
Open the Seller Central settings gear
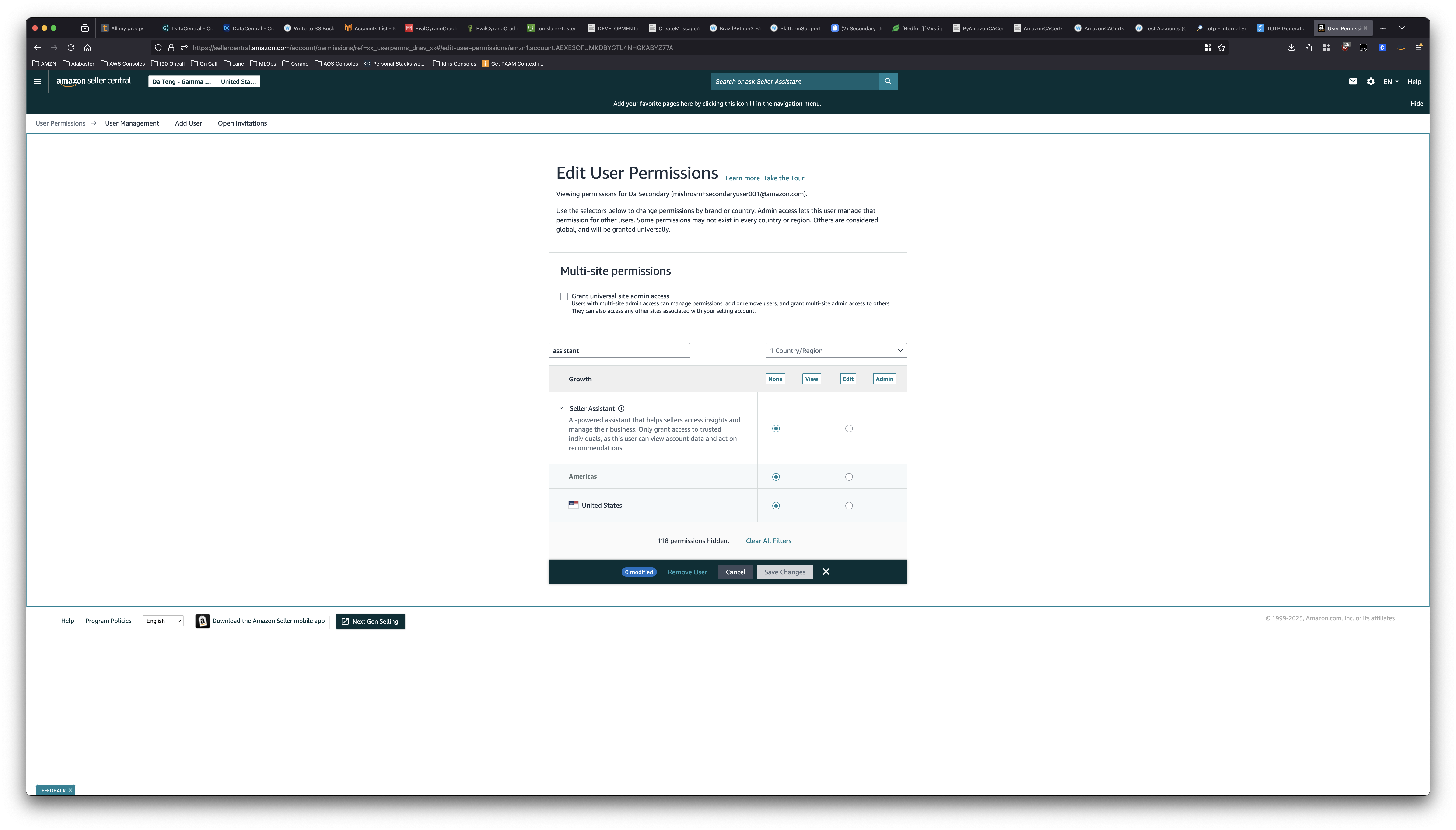[1371, 81]
